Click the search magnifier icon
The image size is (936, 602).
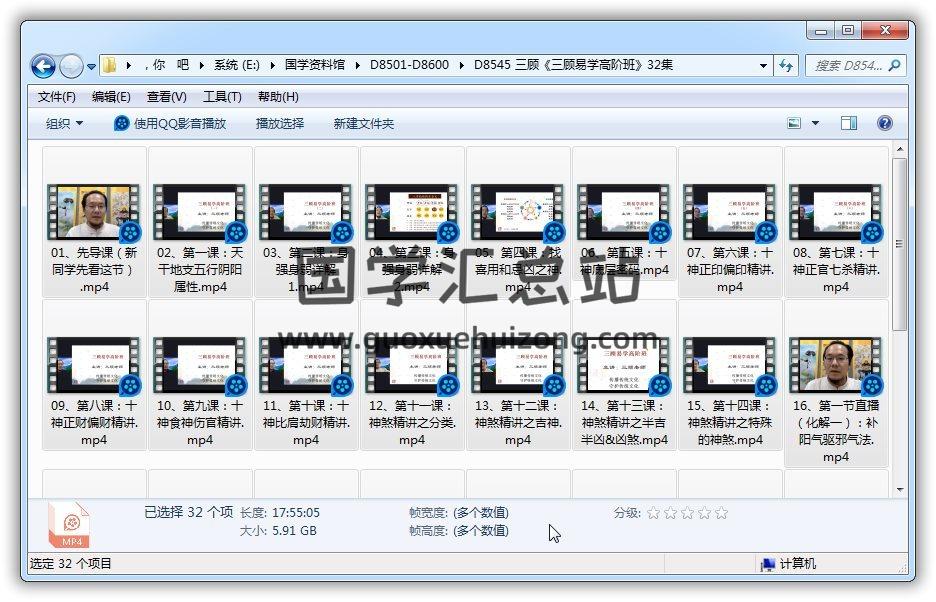[x=895, y=66]
